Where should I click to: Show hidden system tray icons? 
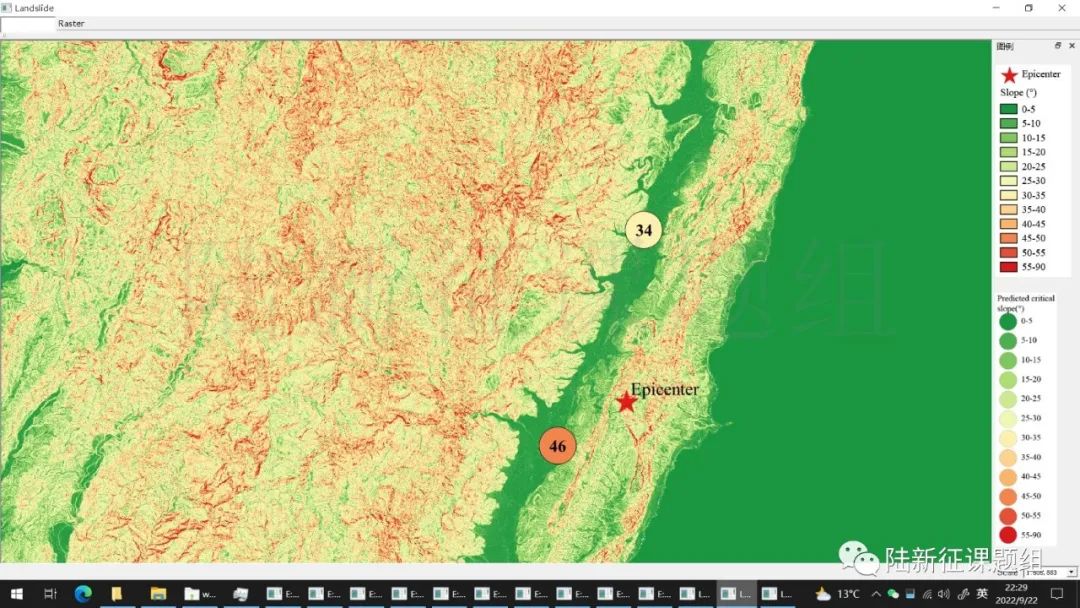(877, 594)
